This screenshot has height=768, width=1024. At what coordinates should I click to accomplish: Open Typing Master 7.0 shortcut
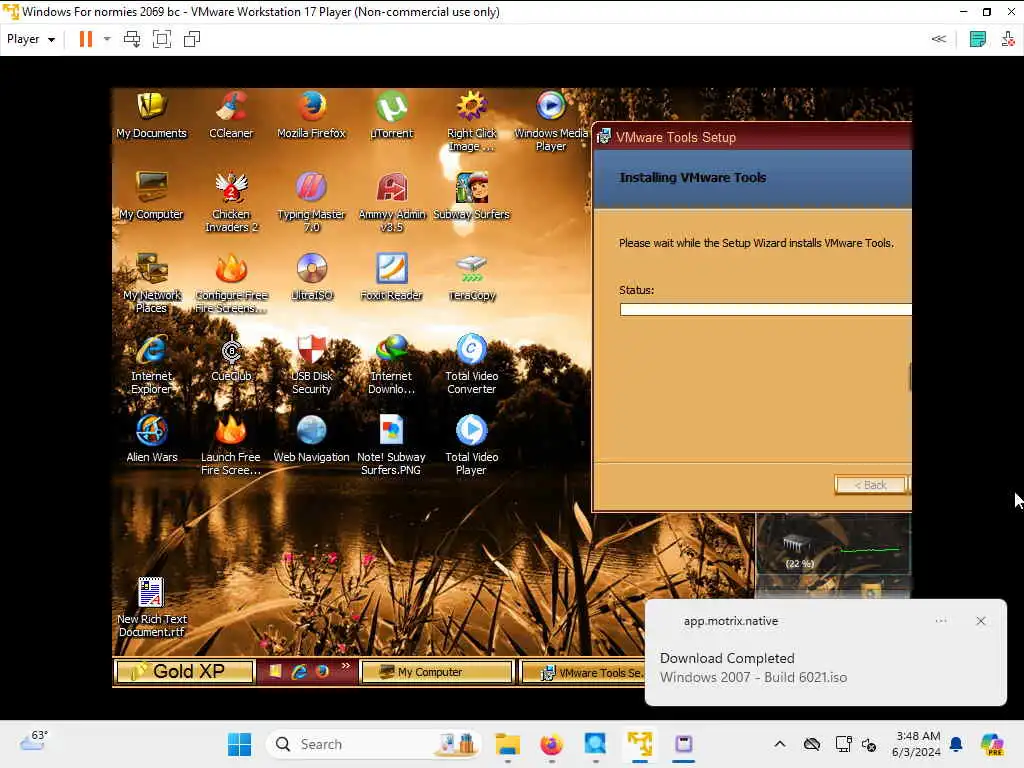click(x=312, y=202)
